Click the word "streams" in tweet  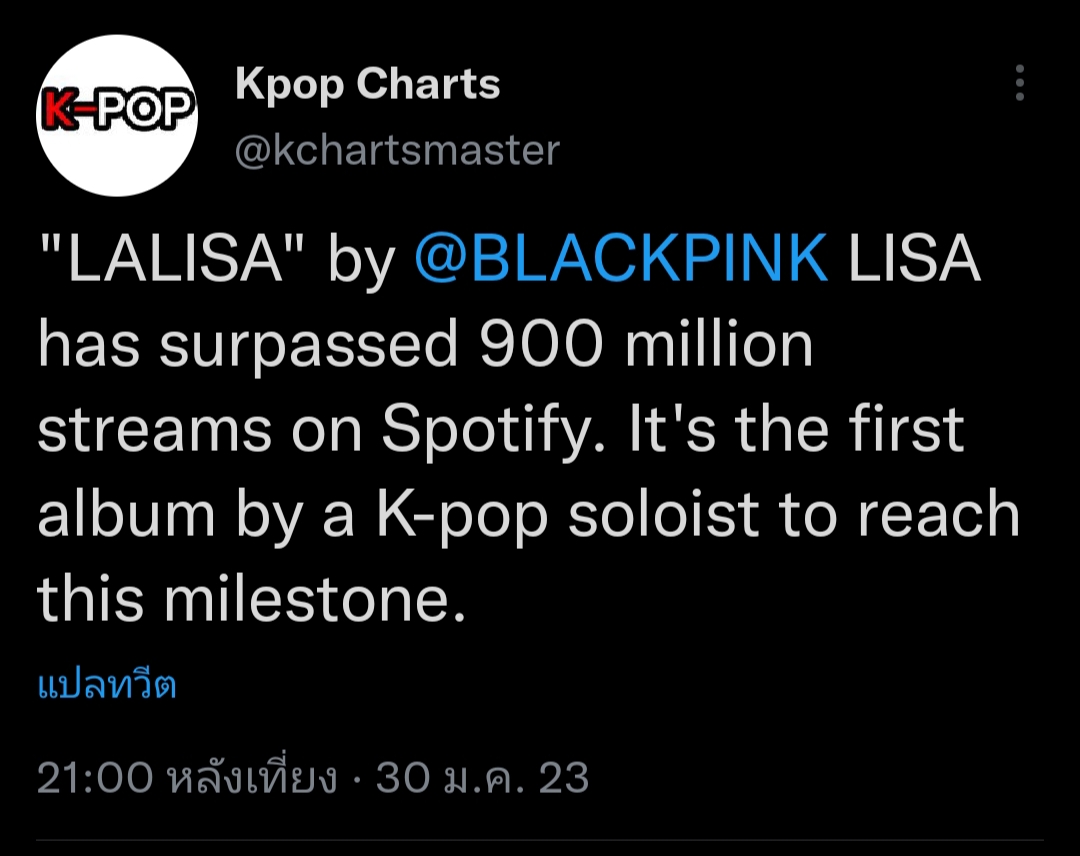tap(155, 430)
